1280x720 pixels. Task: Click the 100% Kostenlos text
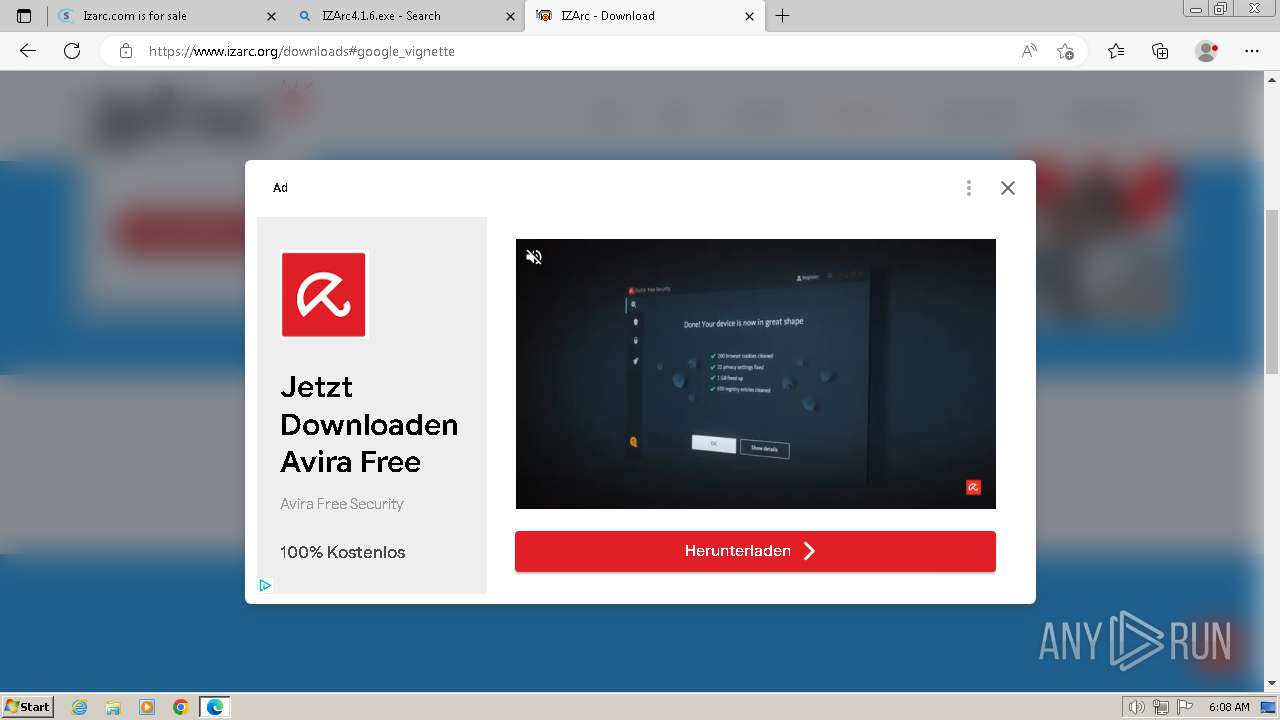343,552
